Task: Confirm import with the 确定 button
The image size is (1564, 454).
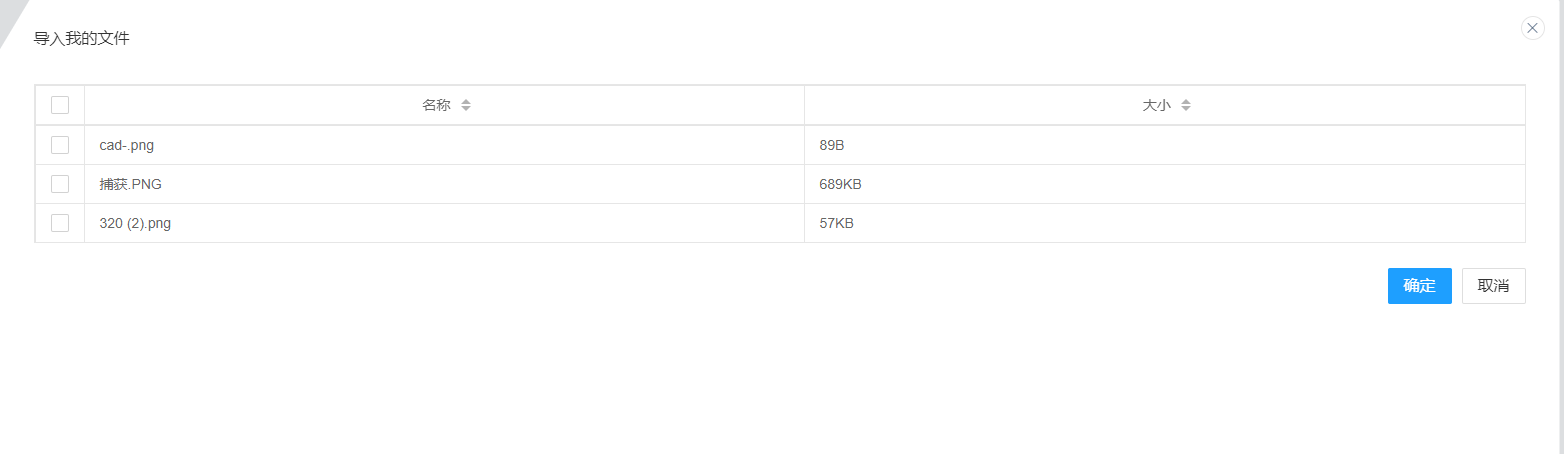Action: [x=1419, y=286]
